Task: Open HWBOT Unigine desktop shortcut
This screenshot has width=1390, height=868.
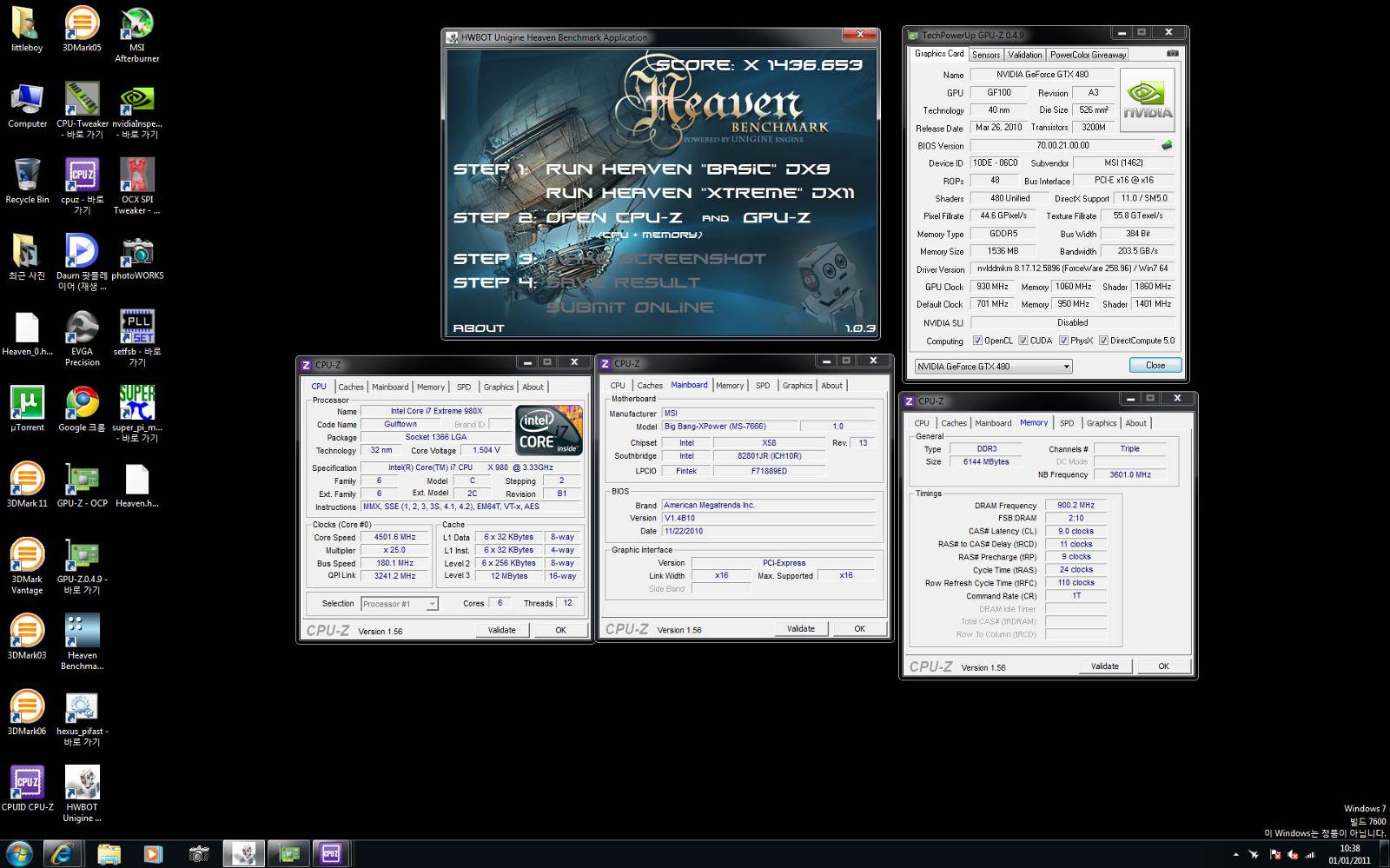Action: pyautogui.click(x=82, y=794)
